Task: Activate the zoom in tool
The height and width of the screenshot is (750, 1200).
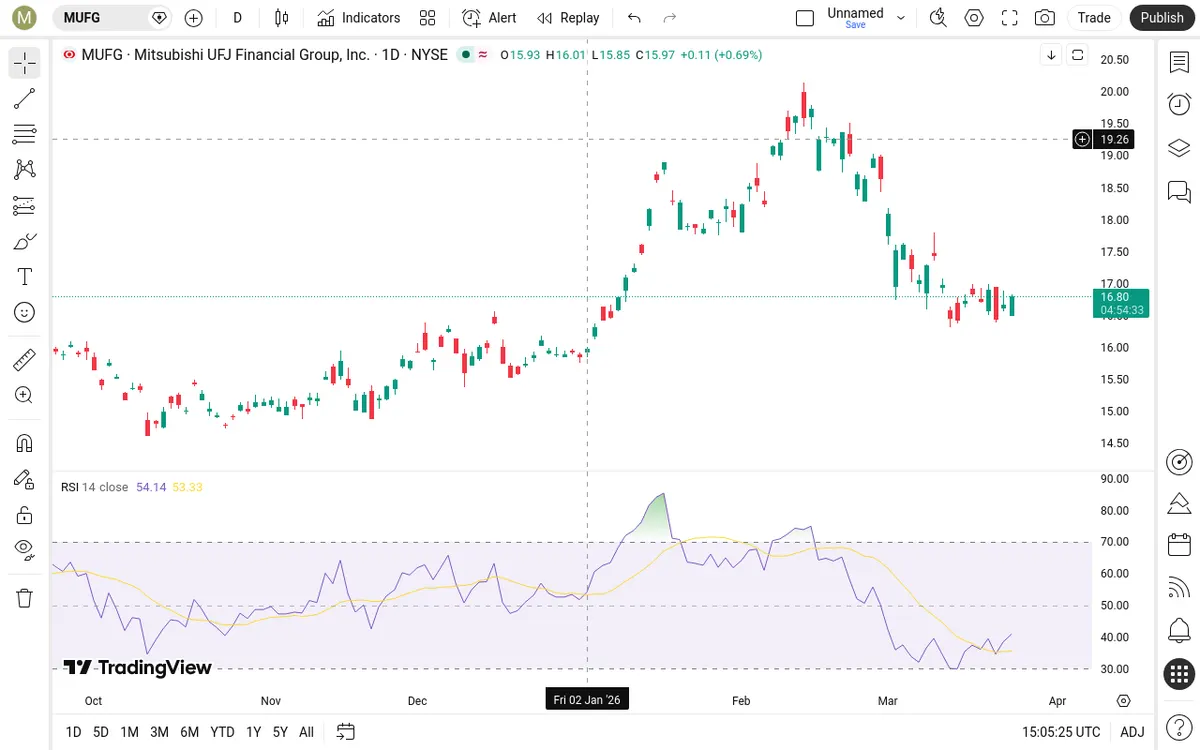Action: (25, 395)
